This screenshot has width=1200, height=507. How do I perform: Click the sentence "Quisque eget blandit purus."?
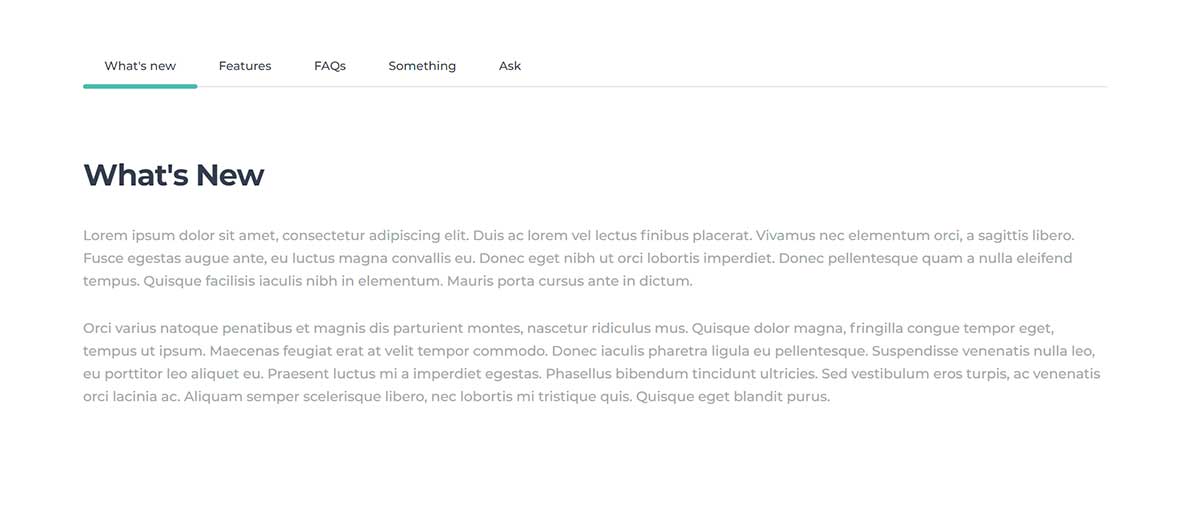[733, 397]
